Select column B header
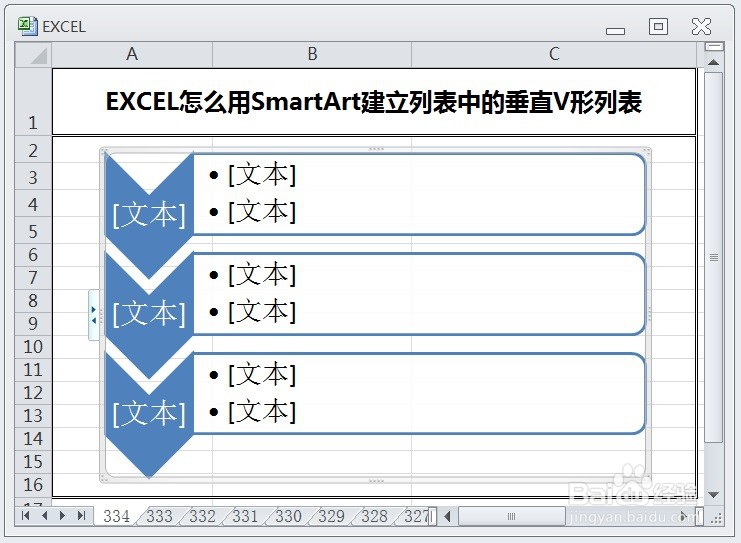The height and width of the screenshot is (543, 741). pos(312,55)
